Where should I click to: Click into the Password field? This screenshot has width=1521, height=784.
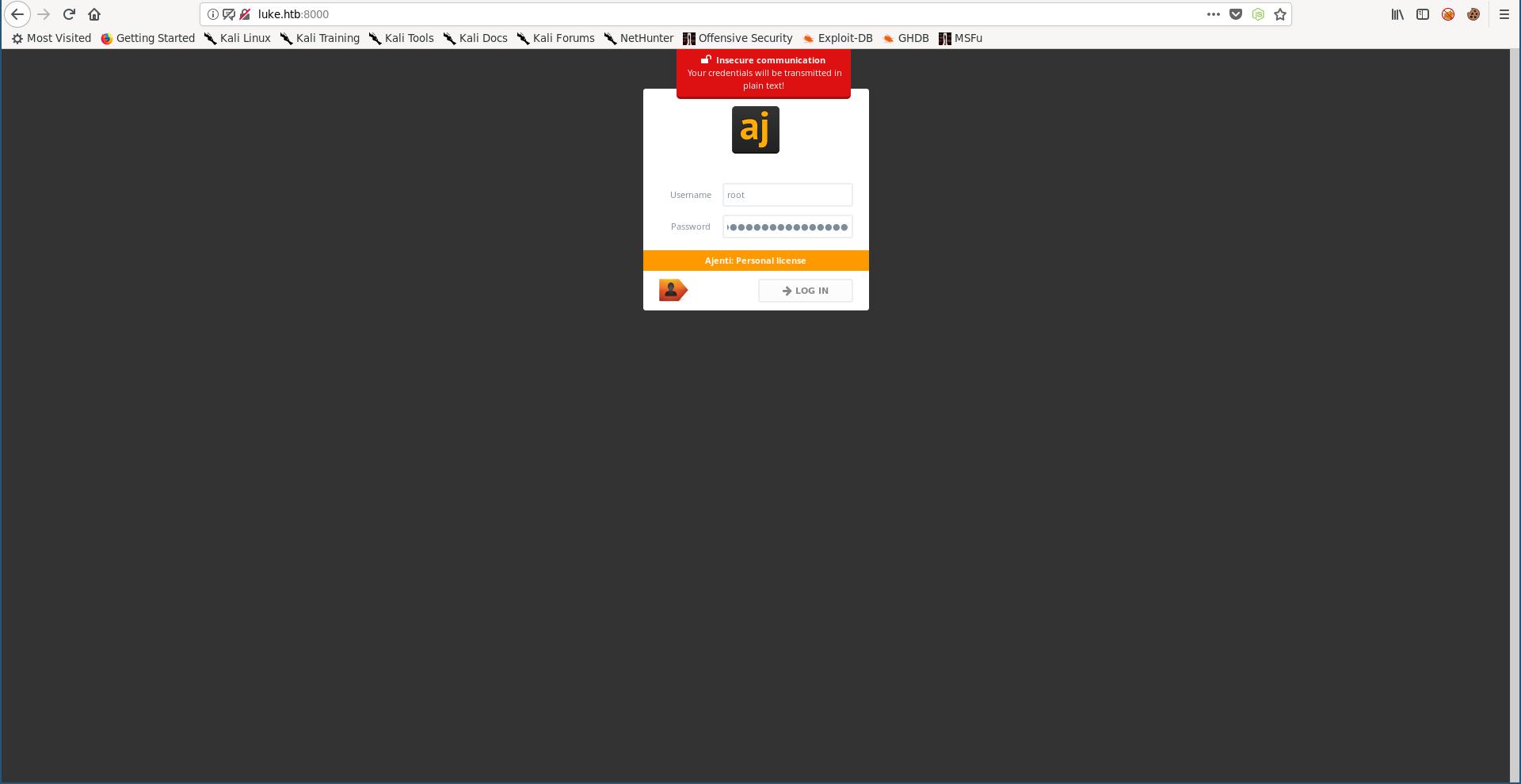(787, 226)
